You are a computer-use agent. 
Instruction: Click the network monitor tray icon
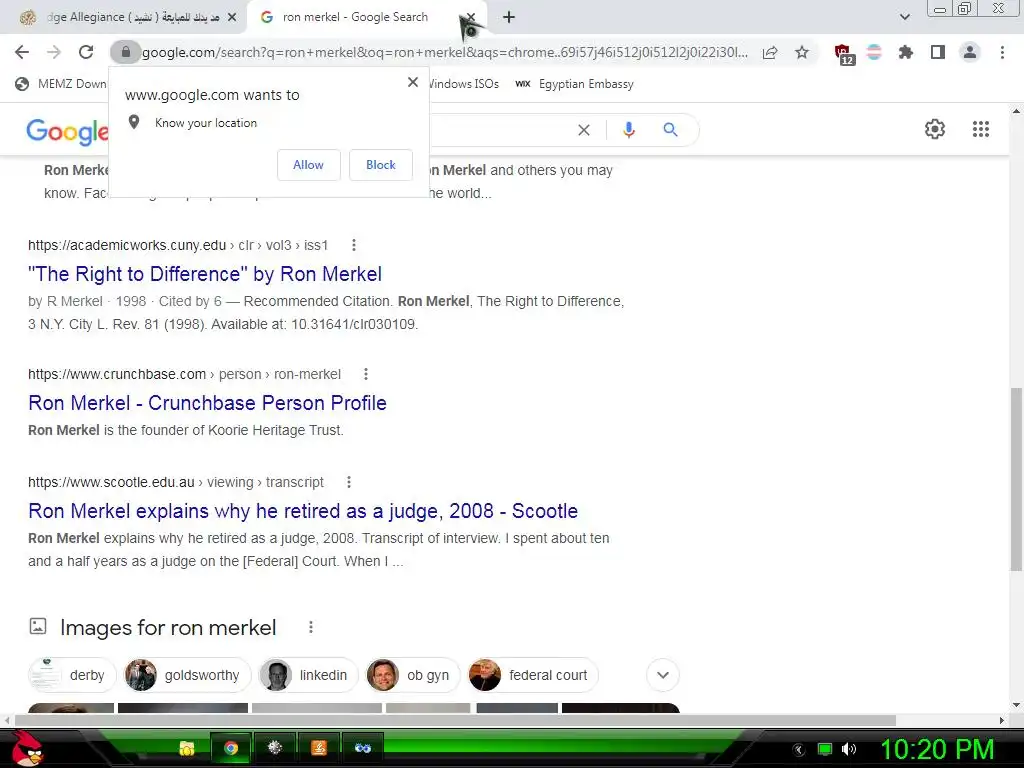825,749
